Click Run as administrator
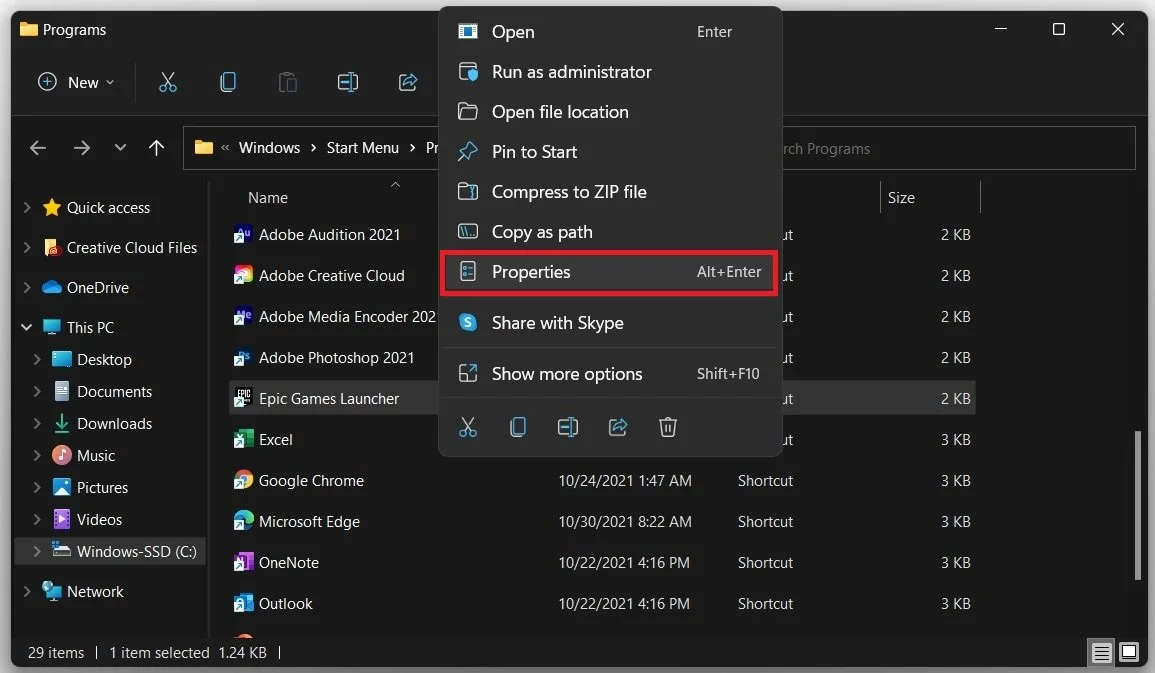This screenshot has width=1155, height=673. tap(571, 71)
